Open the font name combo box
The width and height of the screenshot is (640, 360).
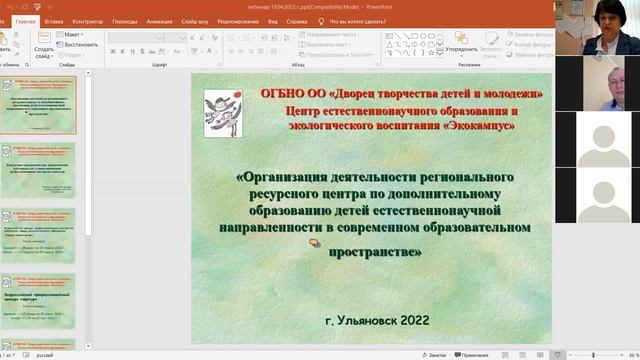pos(136,38)
